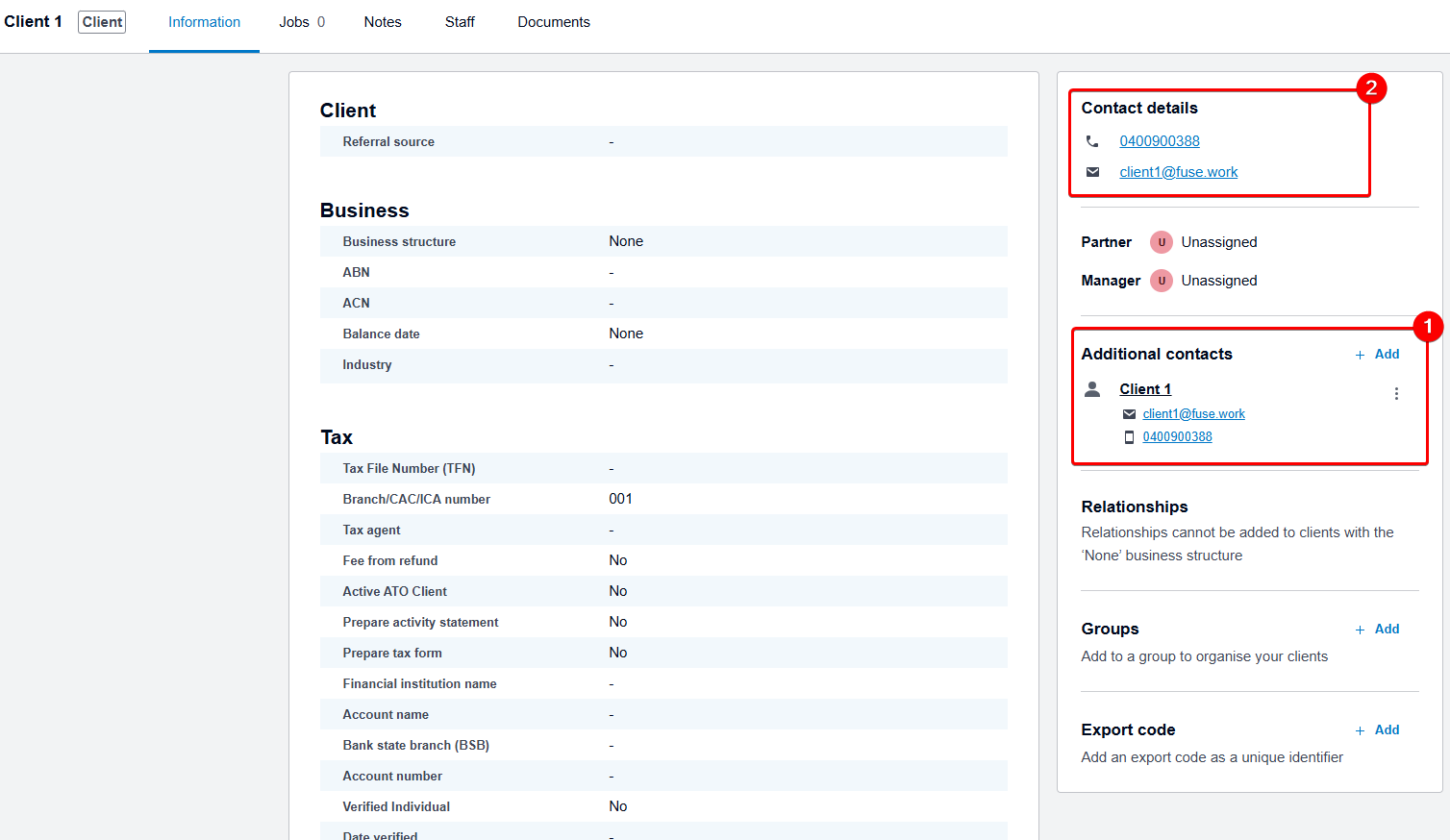Add client to a group

(x=1377, y=630)
